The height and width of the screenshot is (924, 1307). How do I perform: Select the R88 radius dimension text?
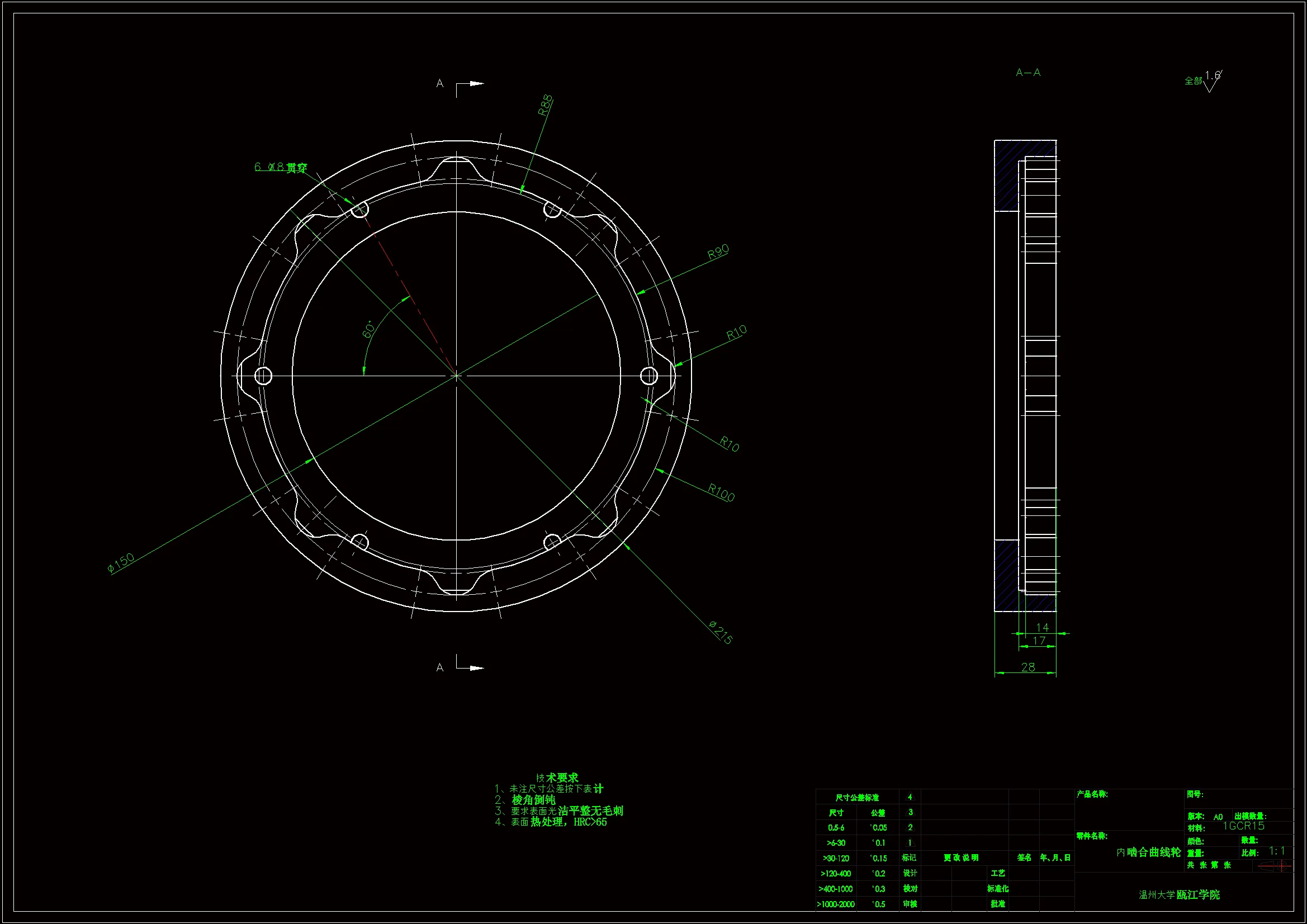(546, 105)
